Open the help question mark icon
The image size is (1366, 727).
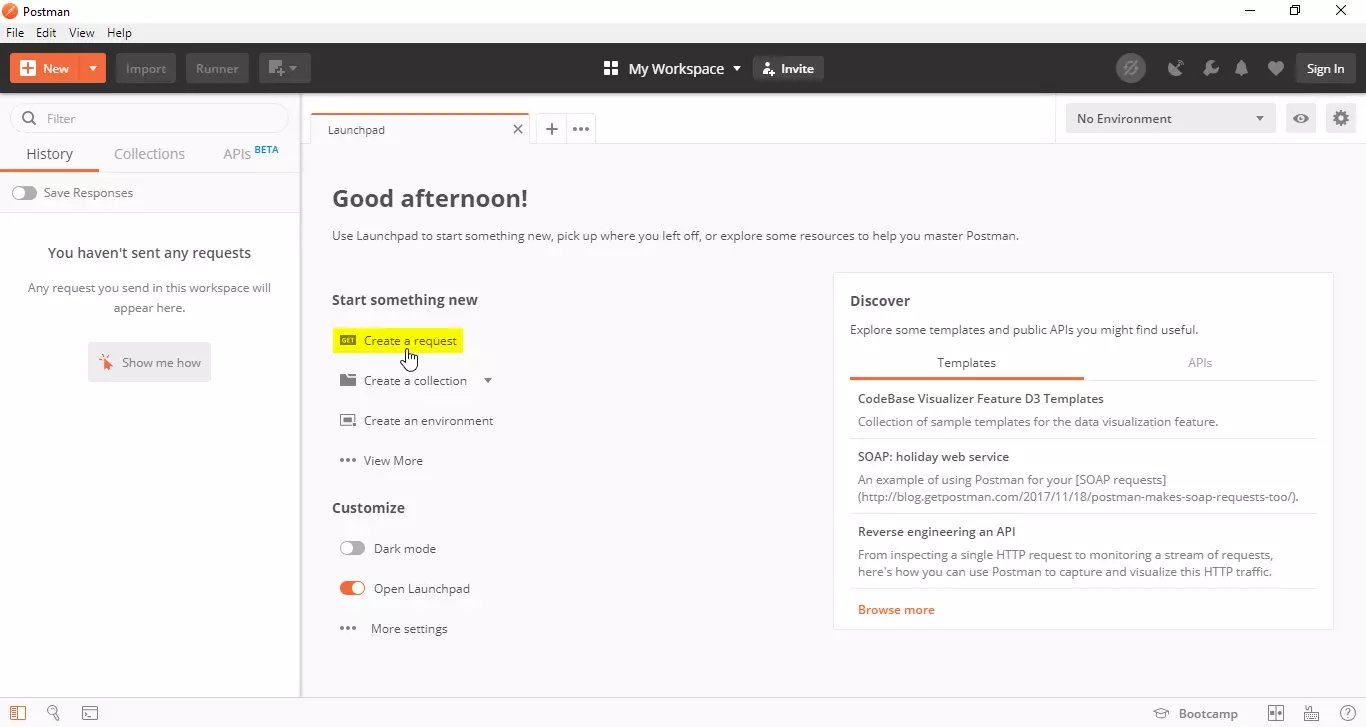click(x=1347, y=713)
